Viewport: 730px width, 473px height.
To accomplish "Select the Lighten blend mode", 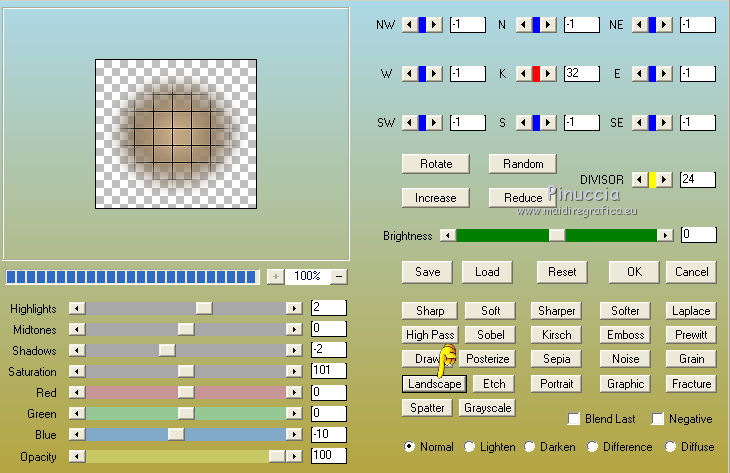I will (471, 447).
